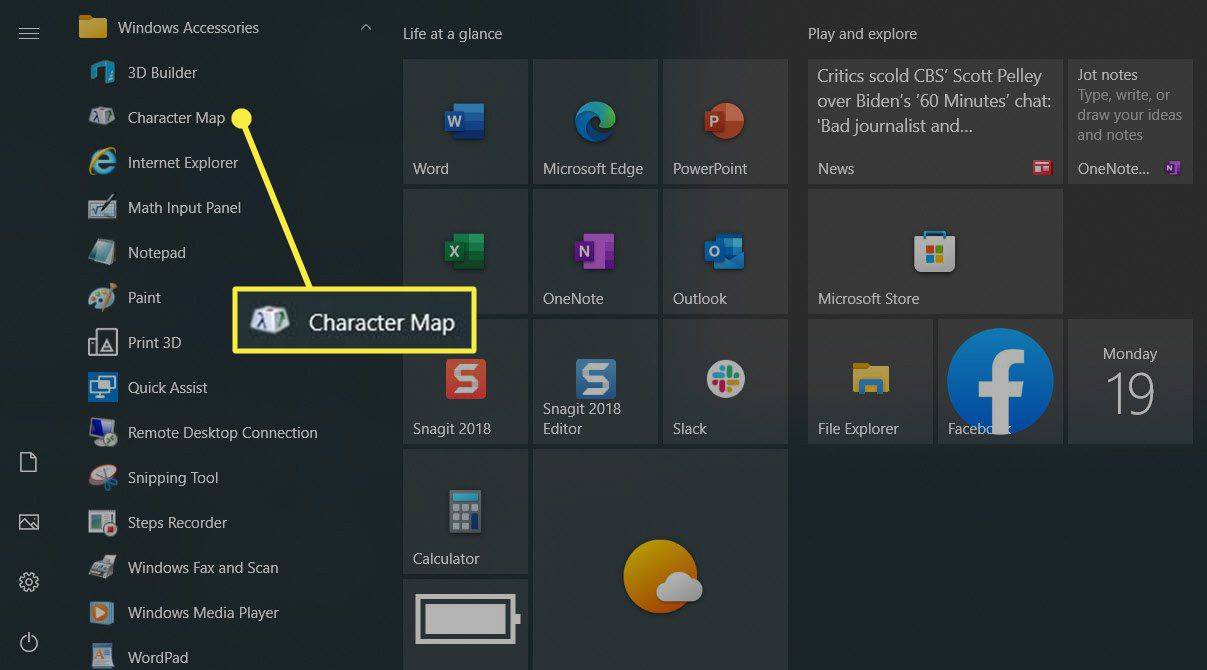Viewport: 1207px width, 670px height.
Task: Click the battery tile
Action: pyautogui.click(x=465, y=624)
